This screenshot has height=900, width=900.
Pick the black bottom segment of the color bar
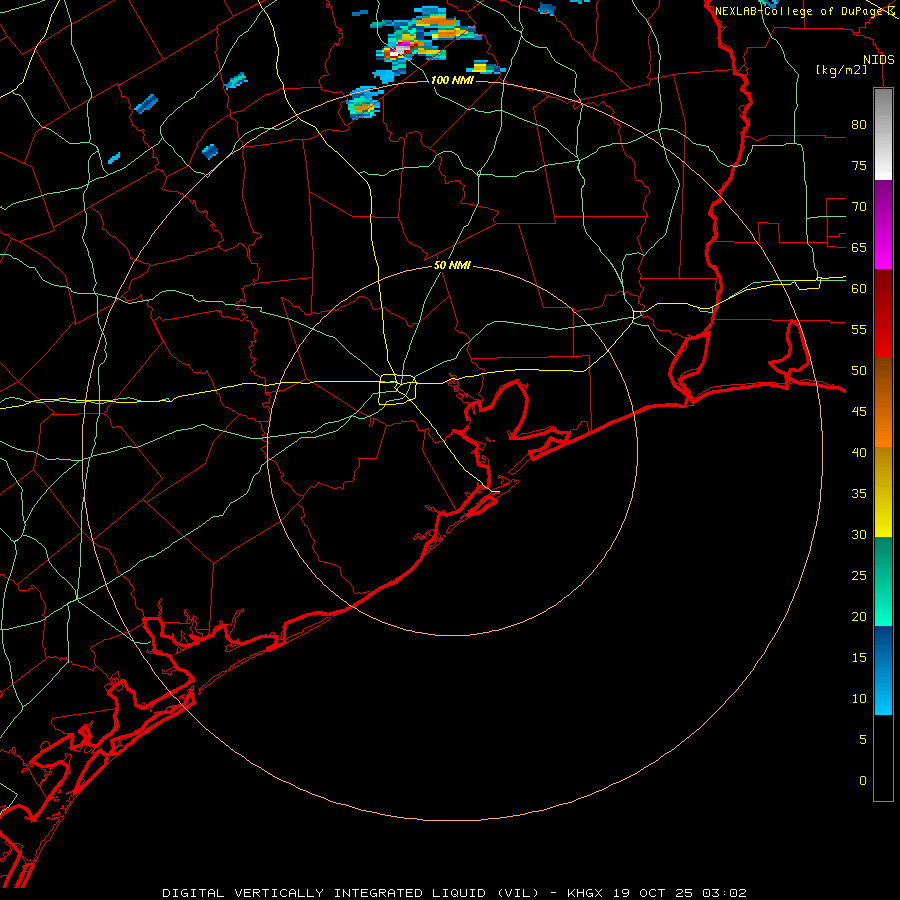pos(883,758)
